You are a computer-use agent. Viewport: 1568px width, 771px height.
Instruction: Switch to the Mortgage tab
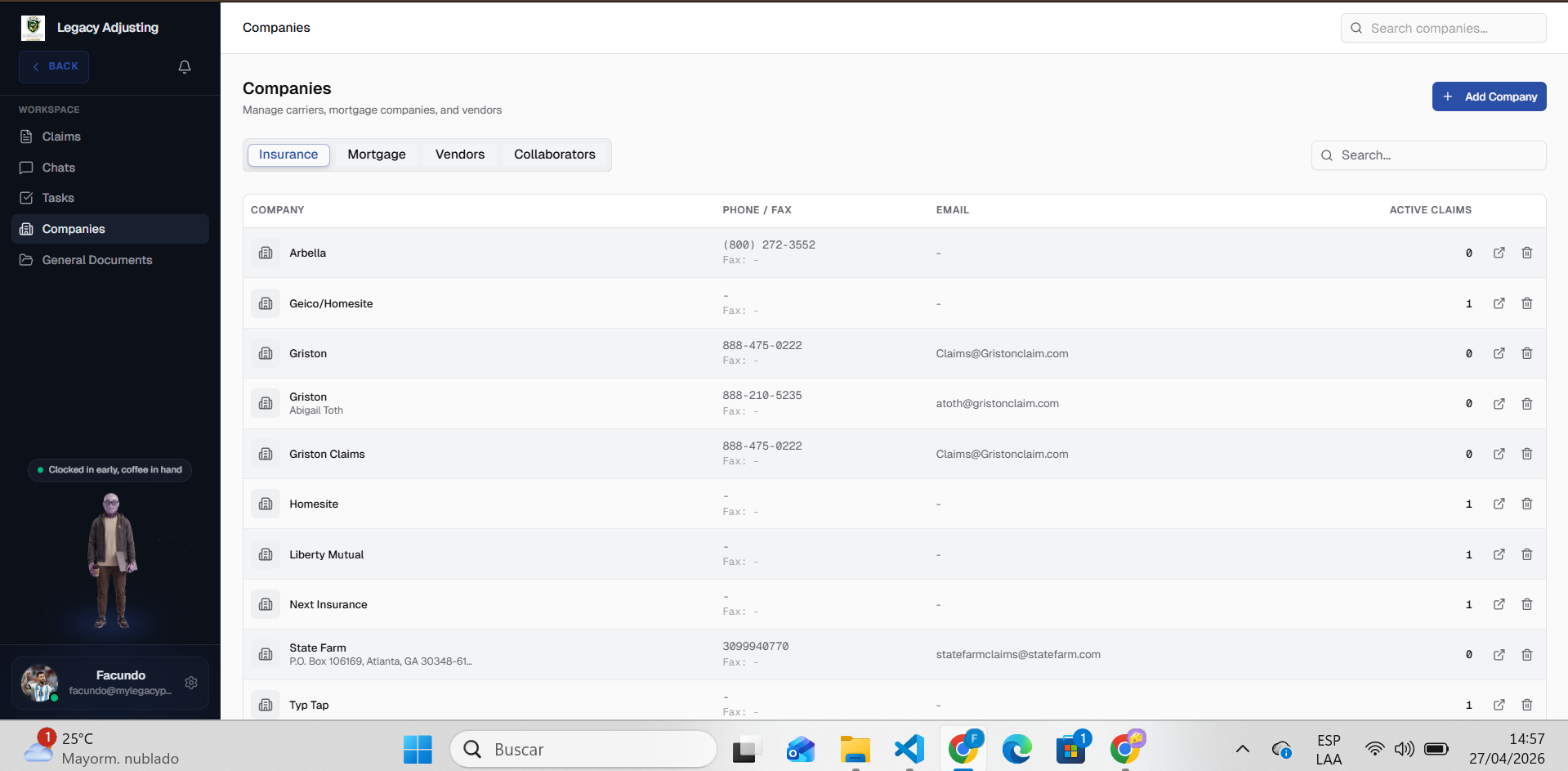point(376,155)
